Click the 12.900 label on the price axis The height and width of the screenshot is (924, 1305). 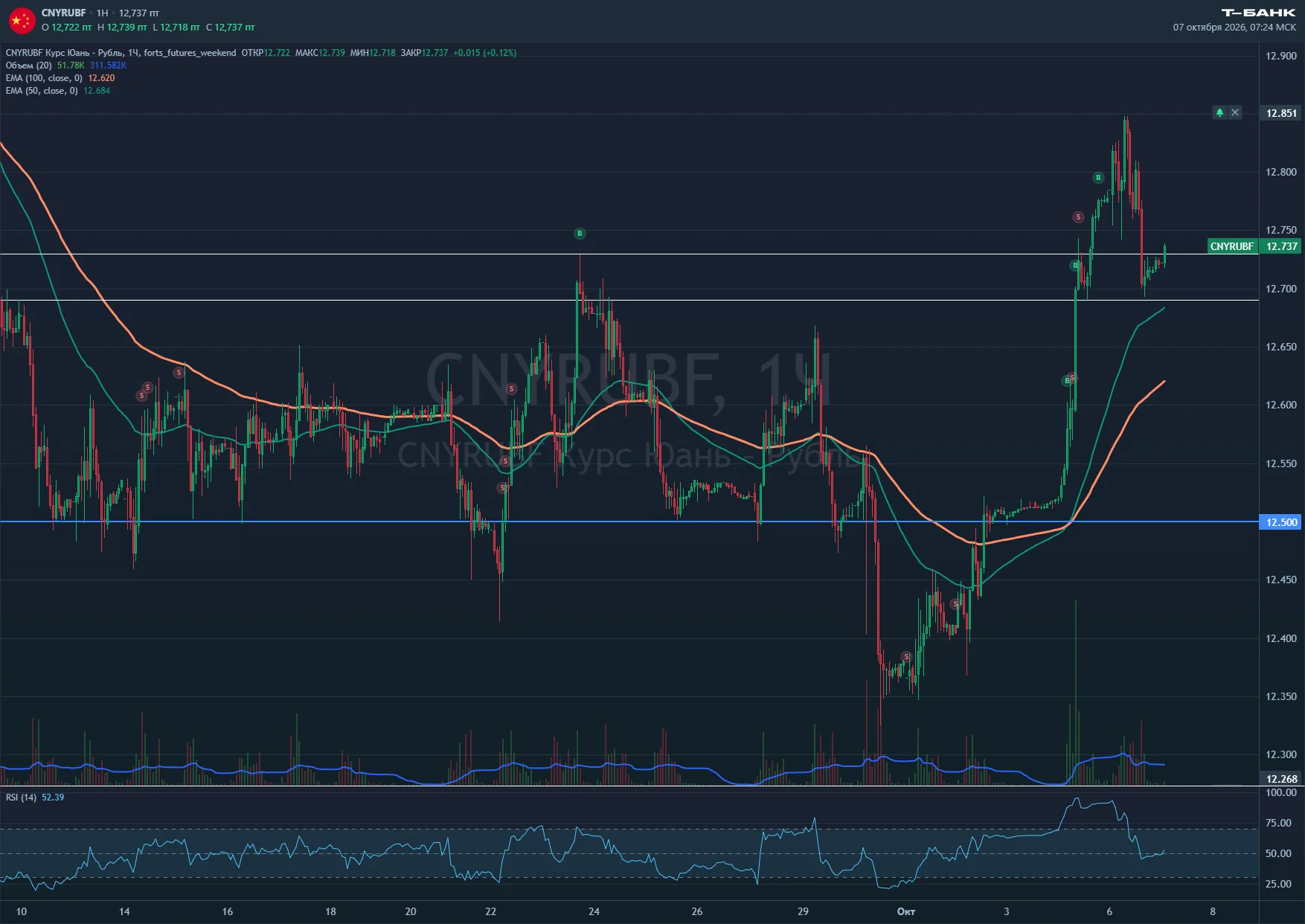tap(1281, 56)
